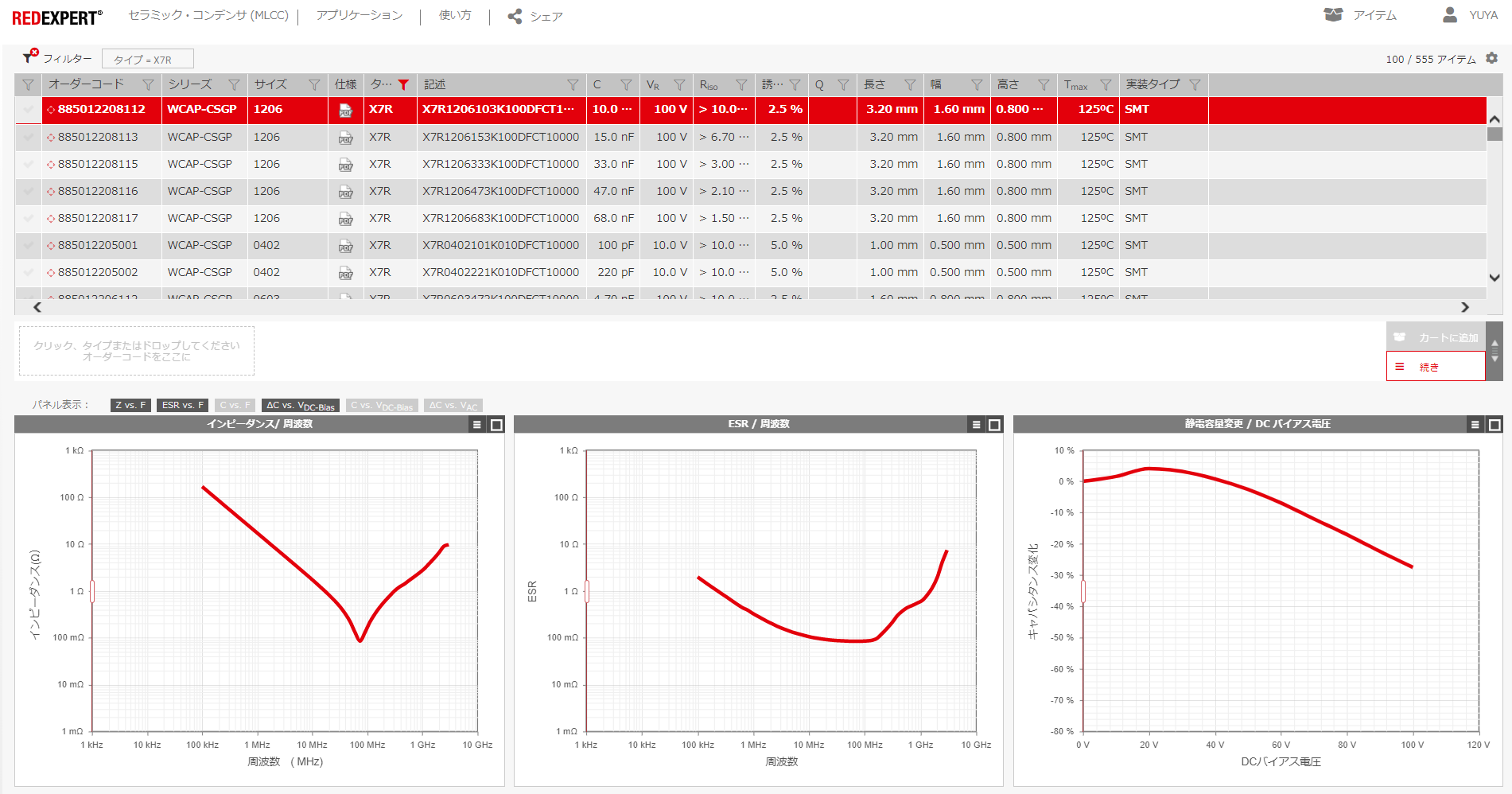Click the 続き button
This screenshot has height=794, width=1512.
(x=1435, y=367)
